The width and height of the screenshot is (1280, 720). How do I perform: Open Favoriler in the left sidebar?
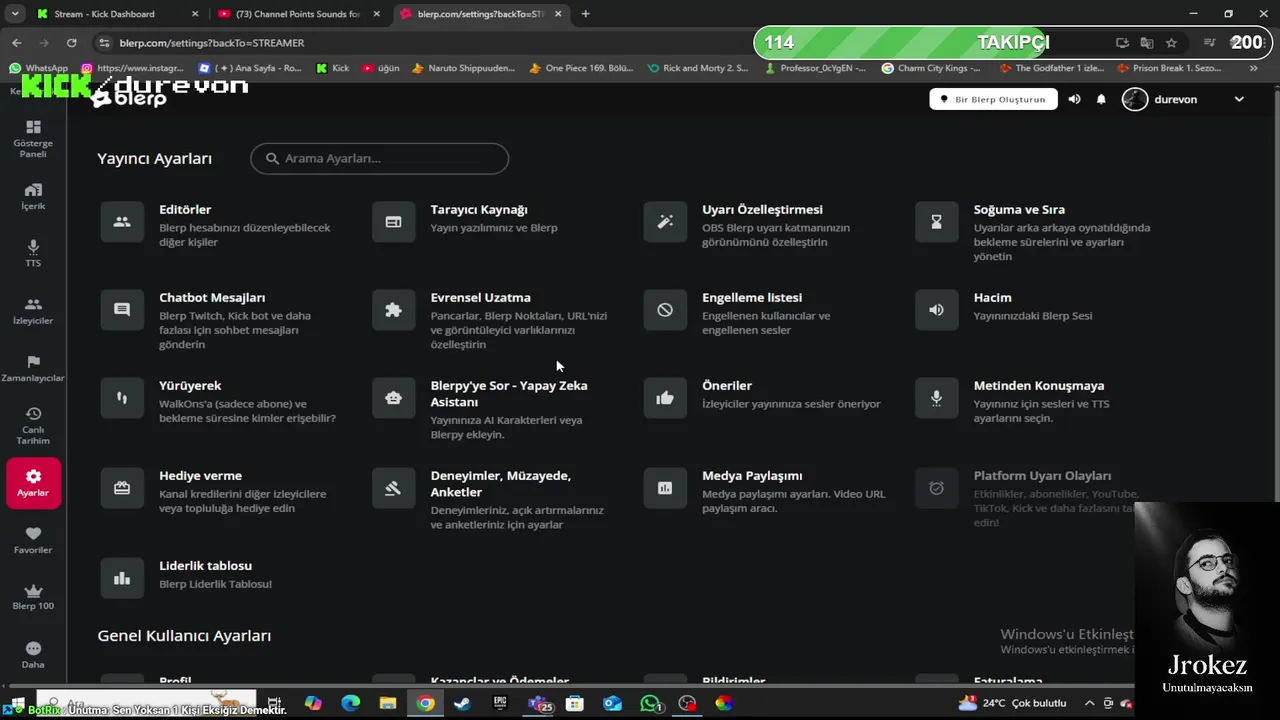33,540
